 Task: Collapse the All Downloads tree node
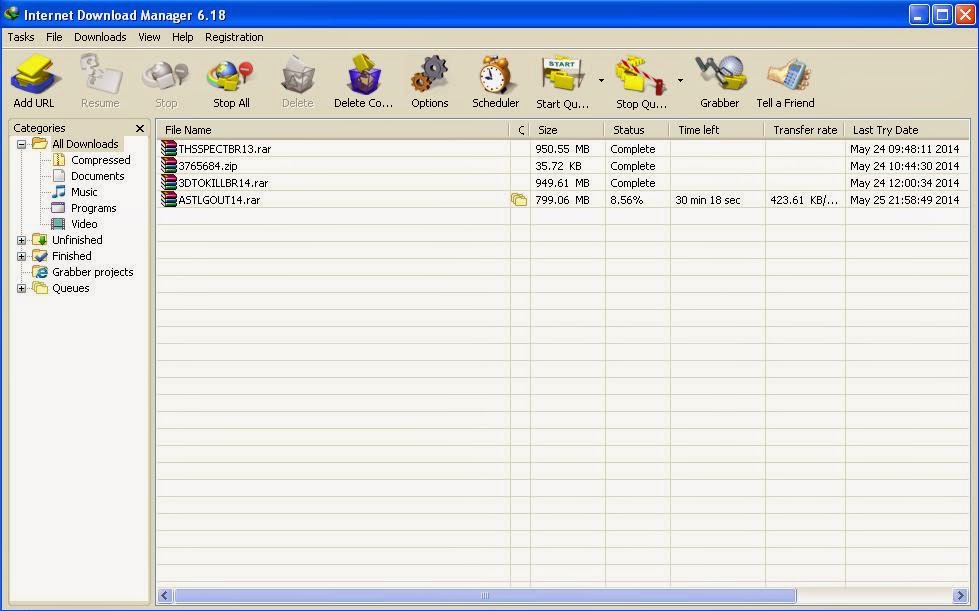point(21,144)
